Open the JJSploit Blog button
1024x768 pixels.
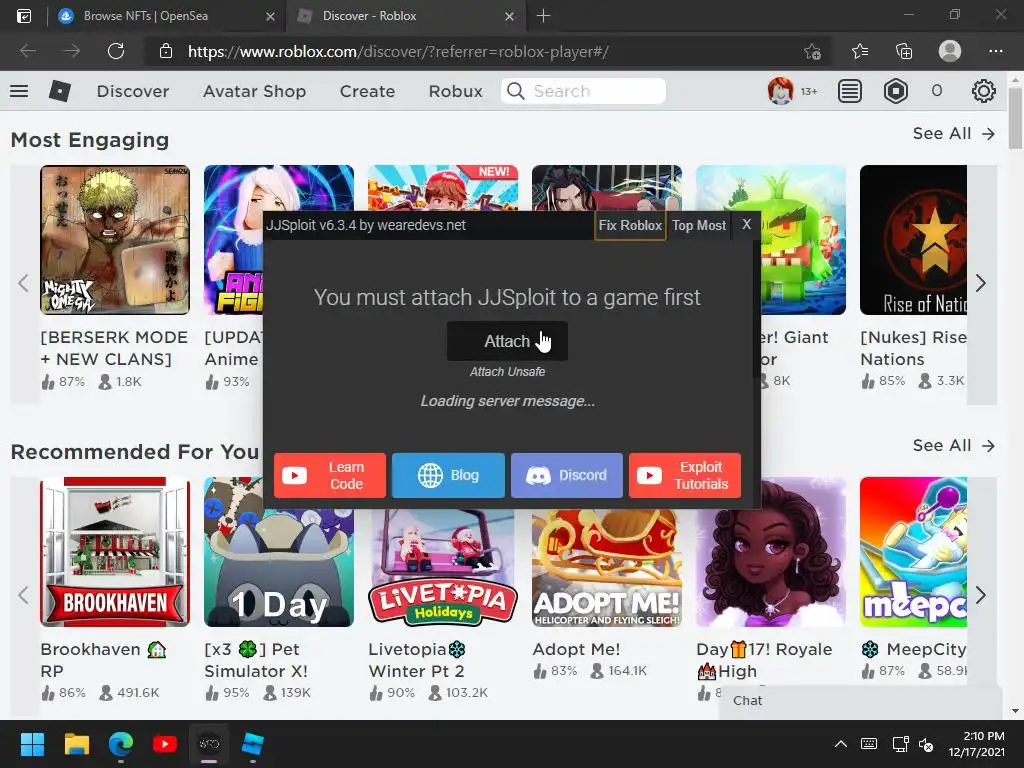pos(448,475)
